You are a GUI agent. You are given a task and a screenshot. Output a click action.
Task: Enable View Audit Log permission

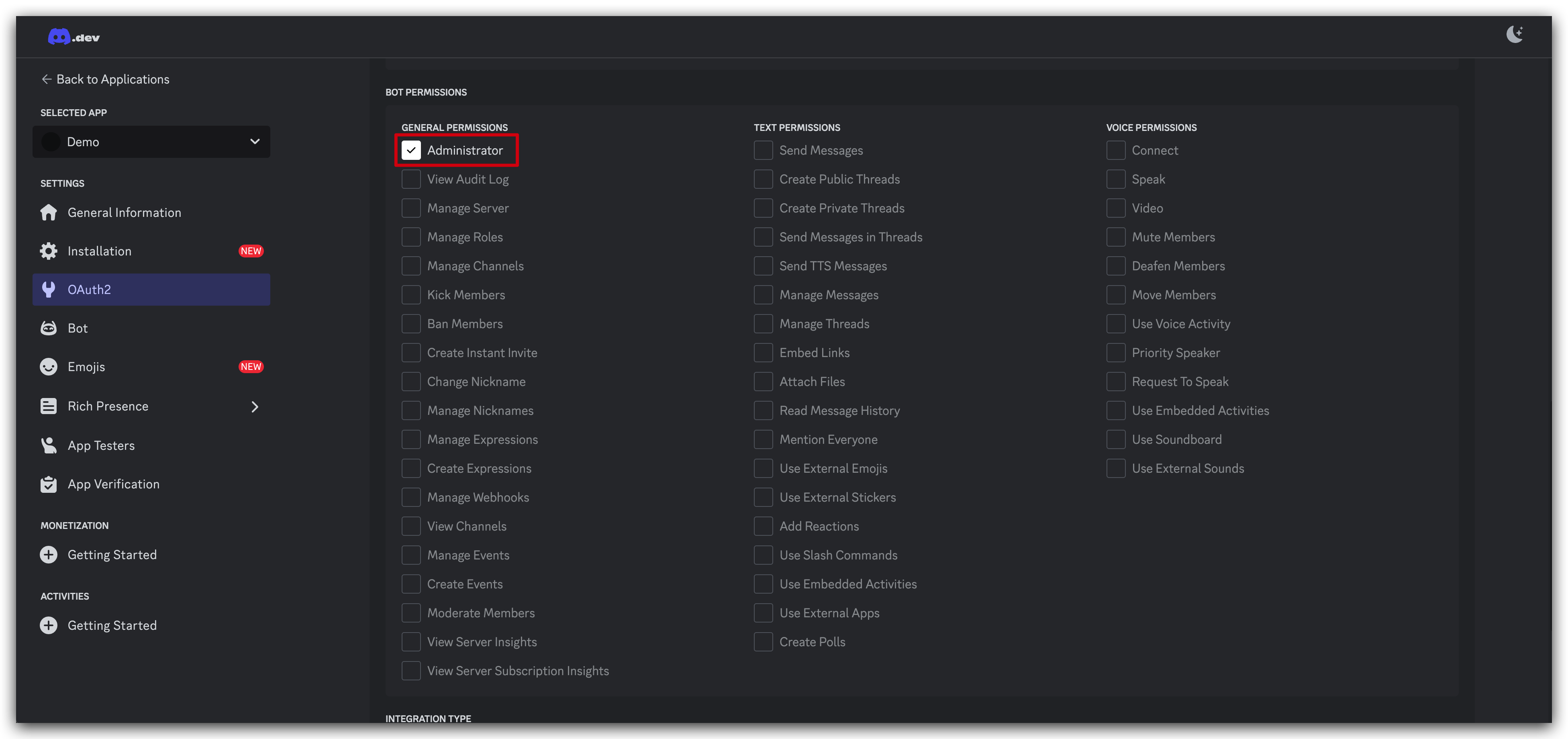click(x=411, y=179)
